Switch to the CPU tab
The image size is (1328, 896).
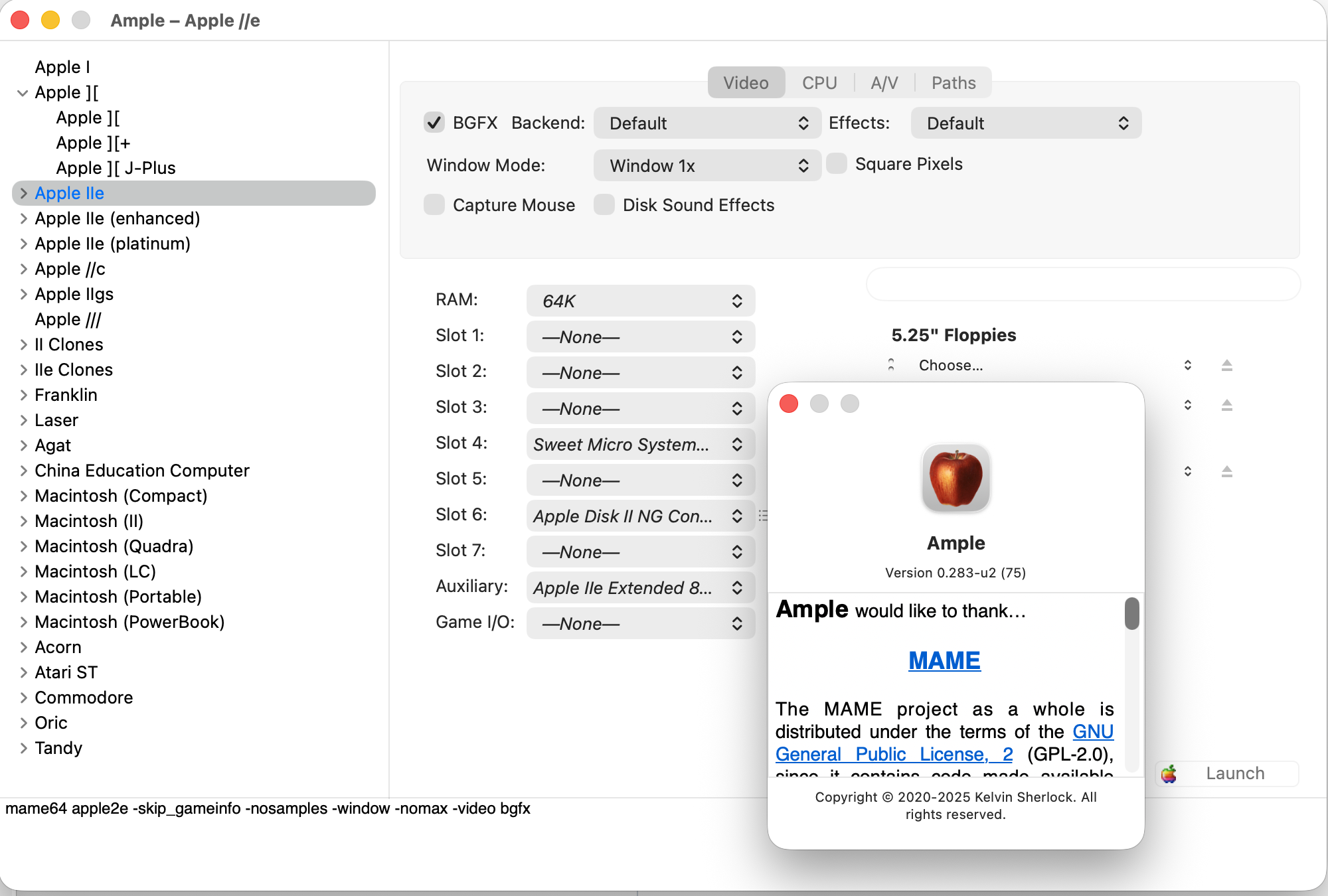819,83
